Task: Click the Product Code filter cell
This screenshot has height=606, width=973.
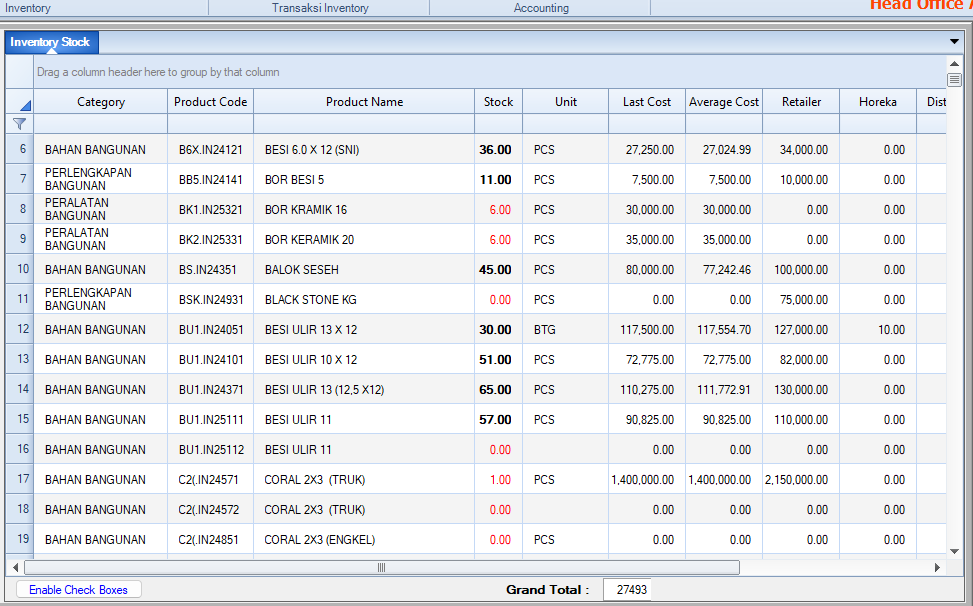Action: pos(210,124)
